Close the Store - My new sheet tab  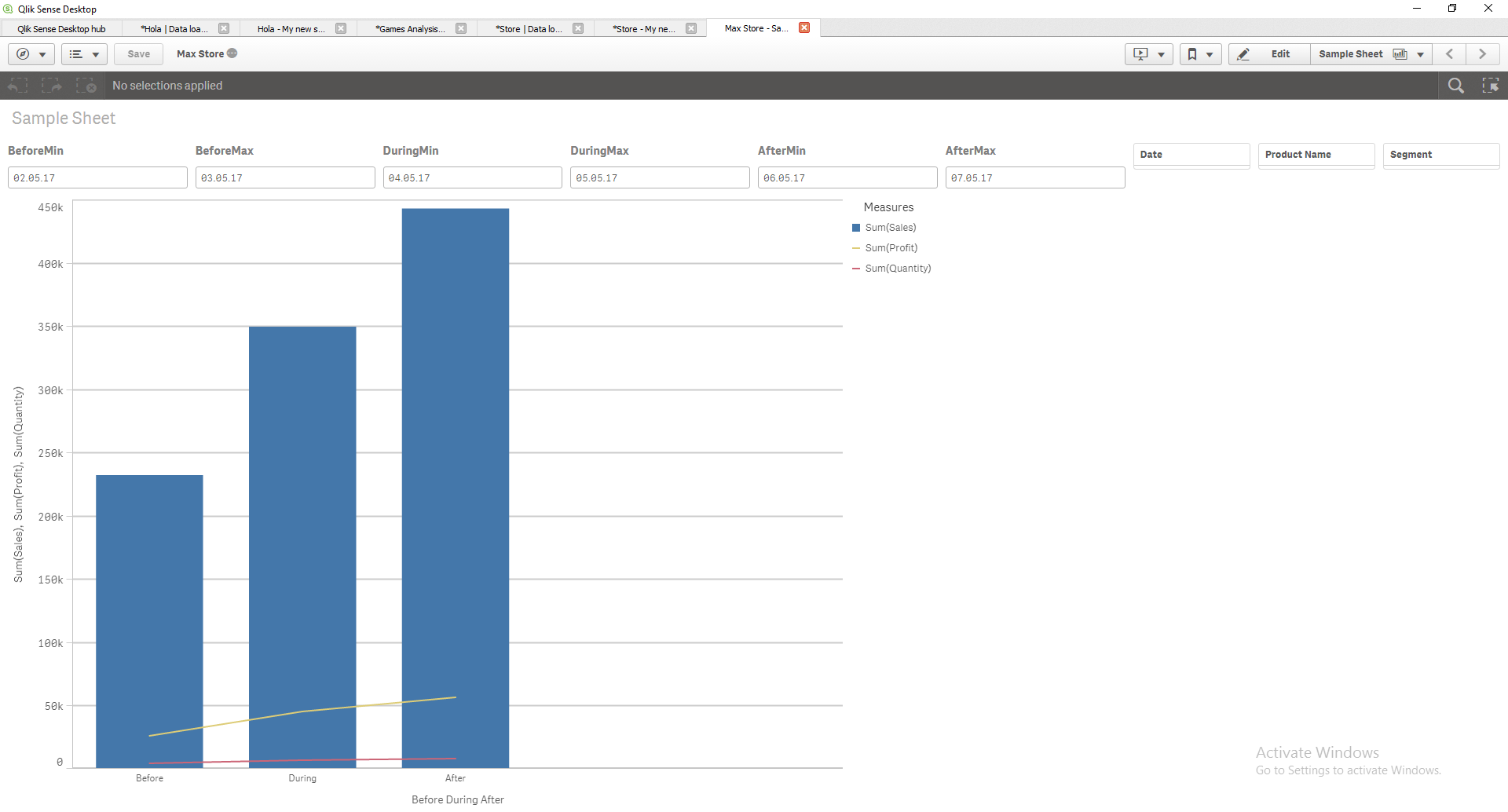pyautogui.click(x=691, y=28)
